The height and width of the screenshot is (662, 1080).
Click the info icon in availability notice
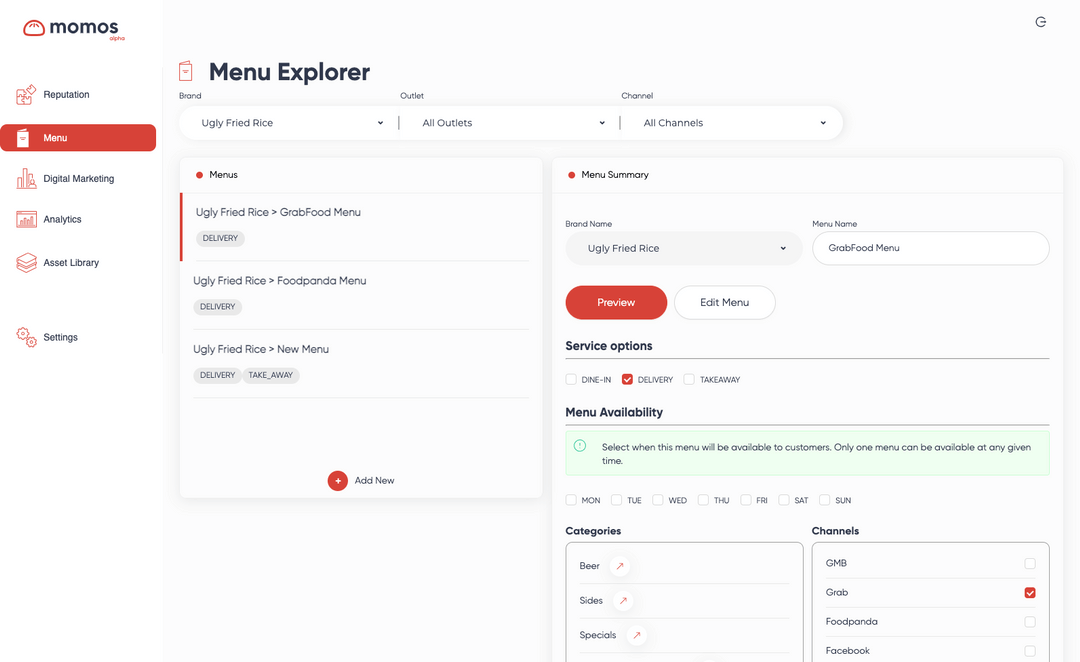(580, 446)
